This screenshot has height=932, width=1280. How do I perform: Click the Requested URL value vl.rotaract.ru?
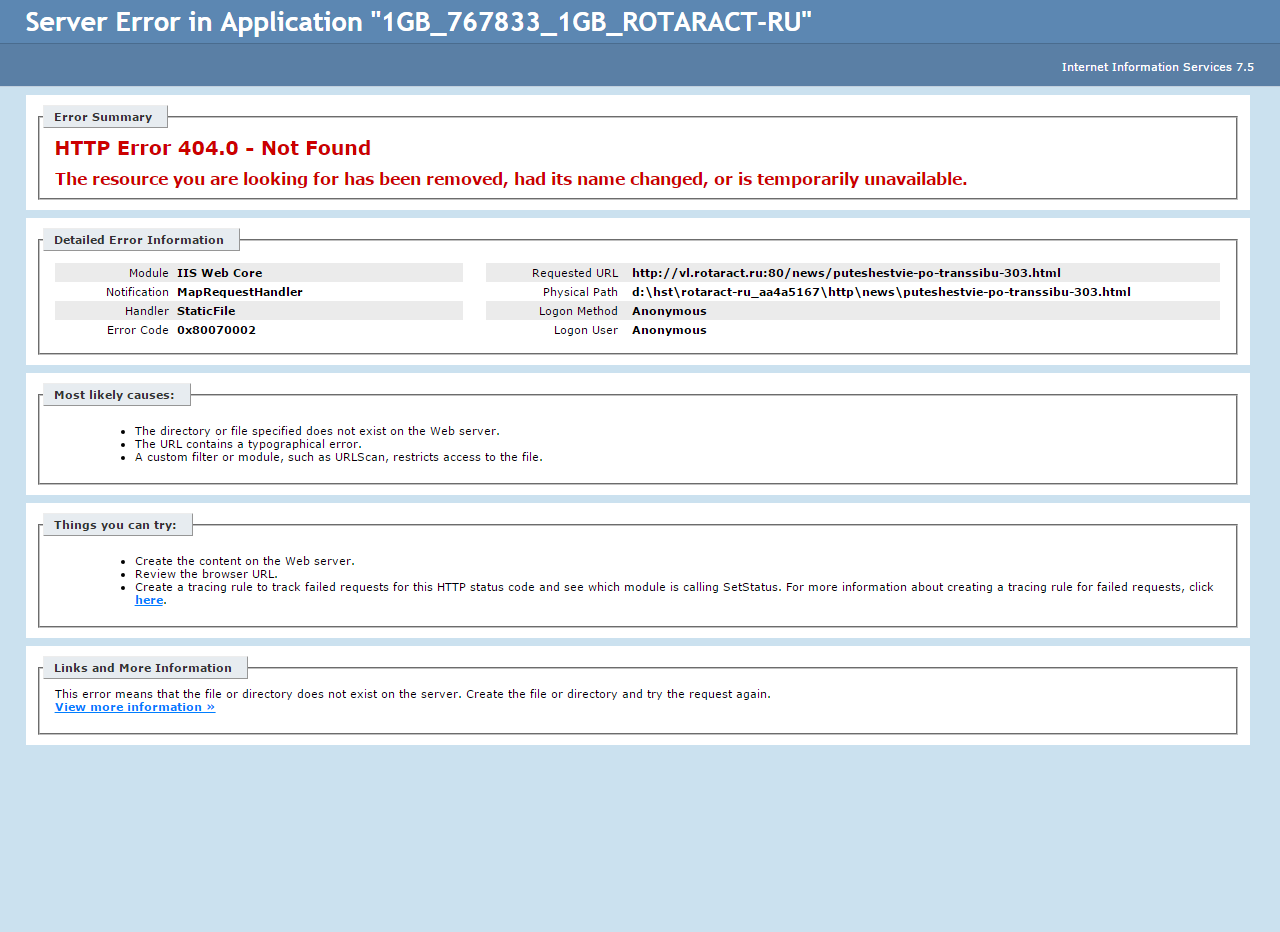(x=846, y=273)
